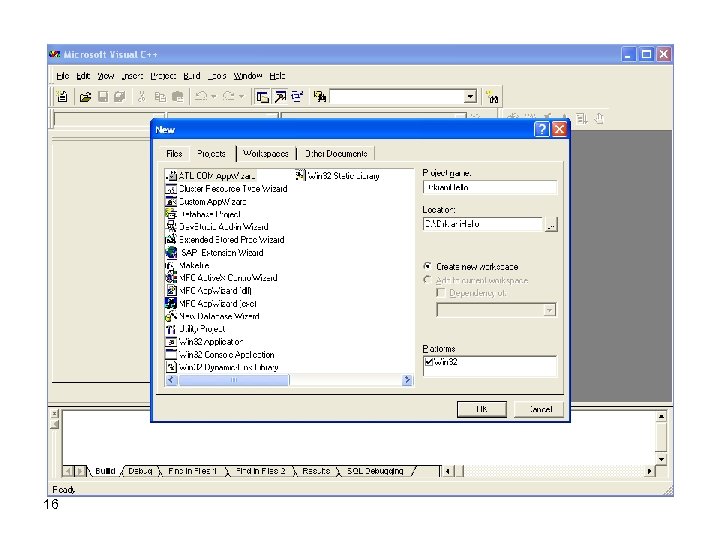Toggle the Dependency of checkbox

(441, 293)
